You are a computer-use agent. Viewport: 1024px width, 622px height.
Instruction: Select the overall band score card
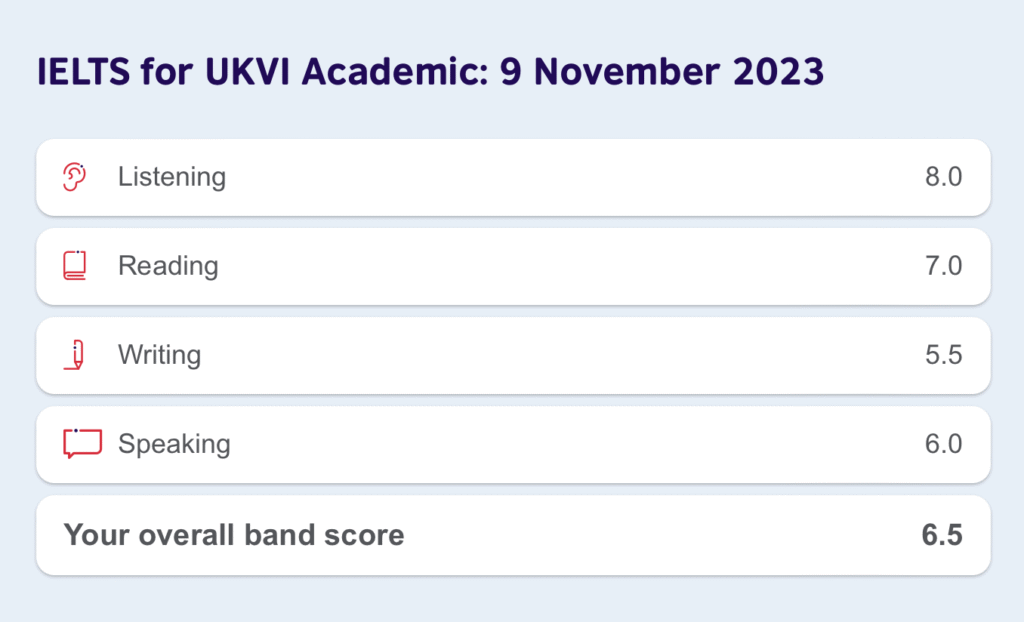click(x=513, y=535)
